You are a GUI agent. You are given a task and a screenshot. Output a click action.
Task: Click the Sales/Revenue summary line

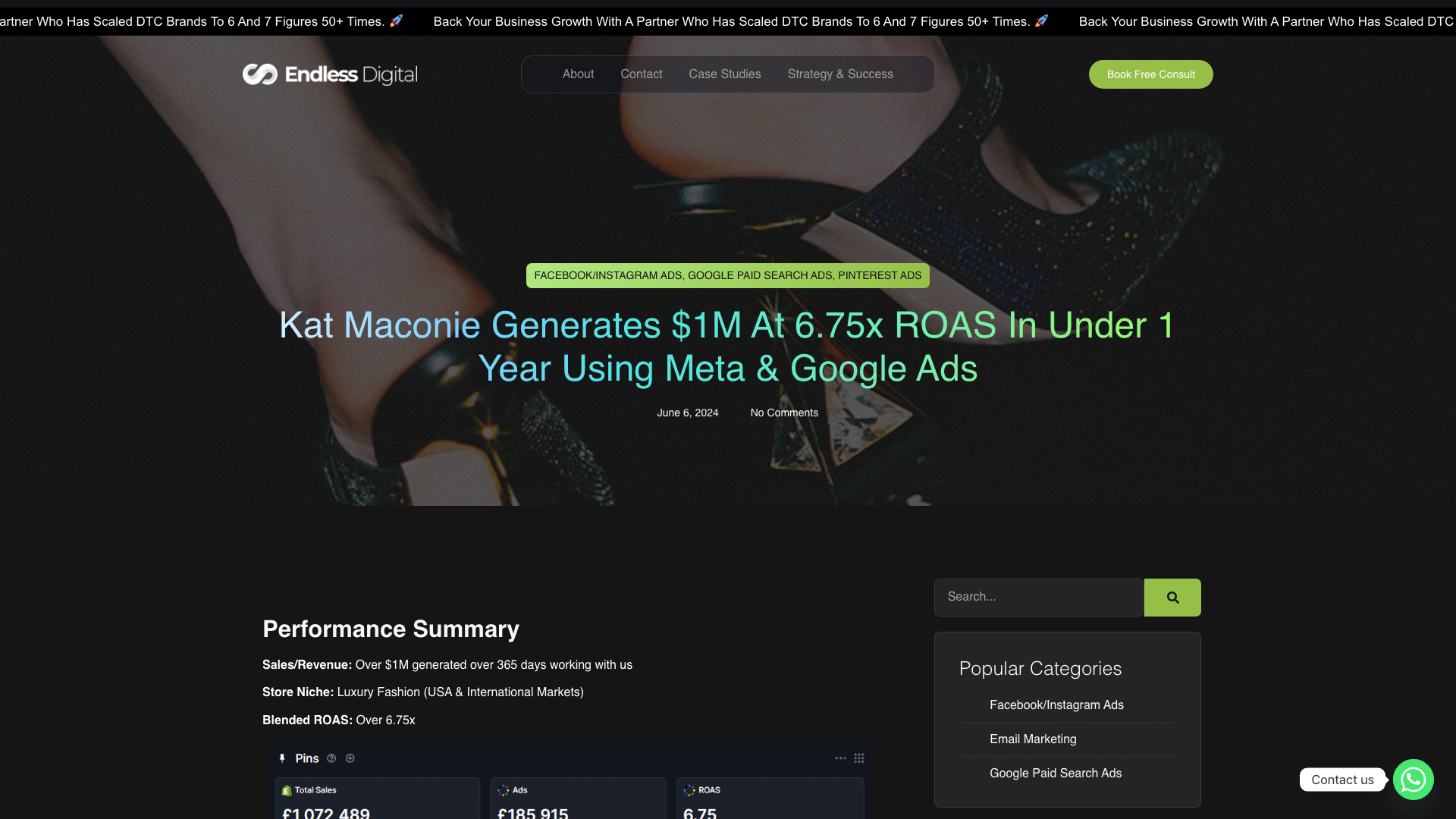pyautogui.click(x=447, y=665)
